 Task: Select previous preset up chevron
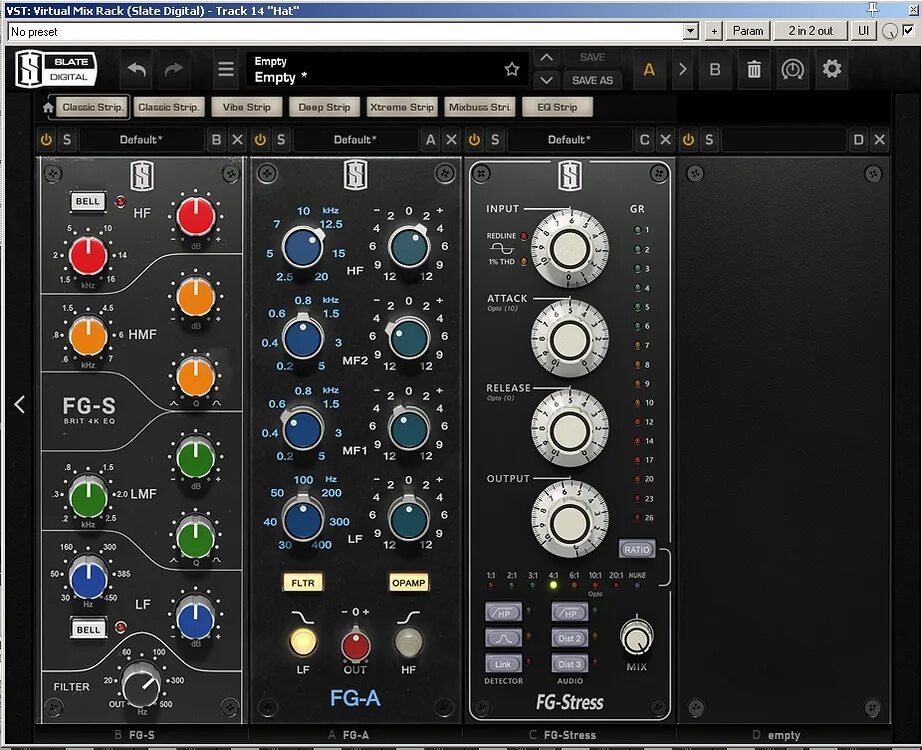click(x=546, y=58)
